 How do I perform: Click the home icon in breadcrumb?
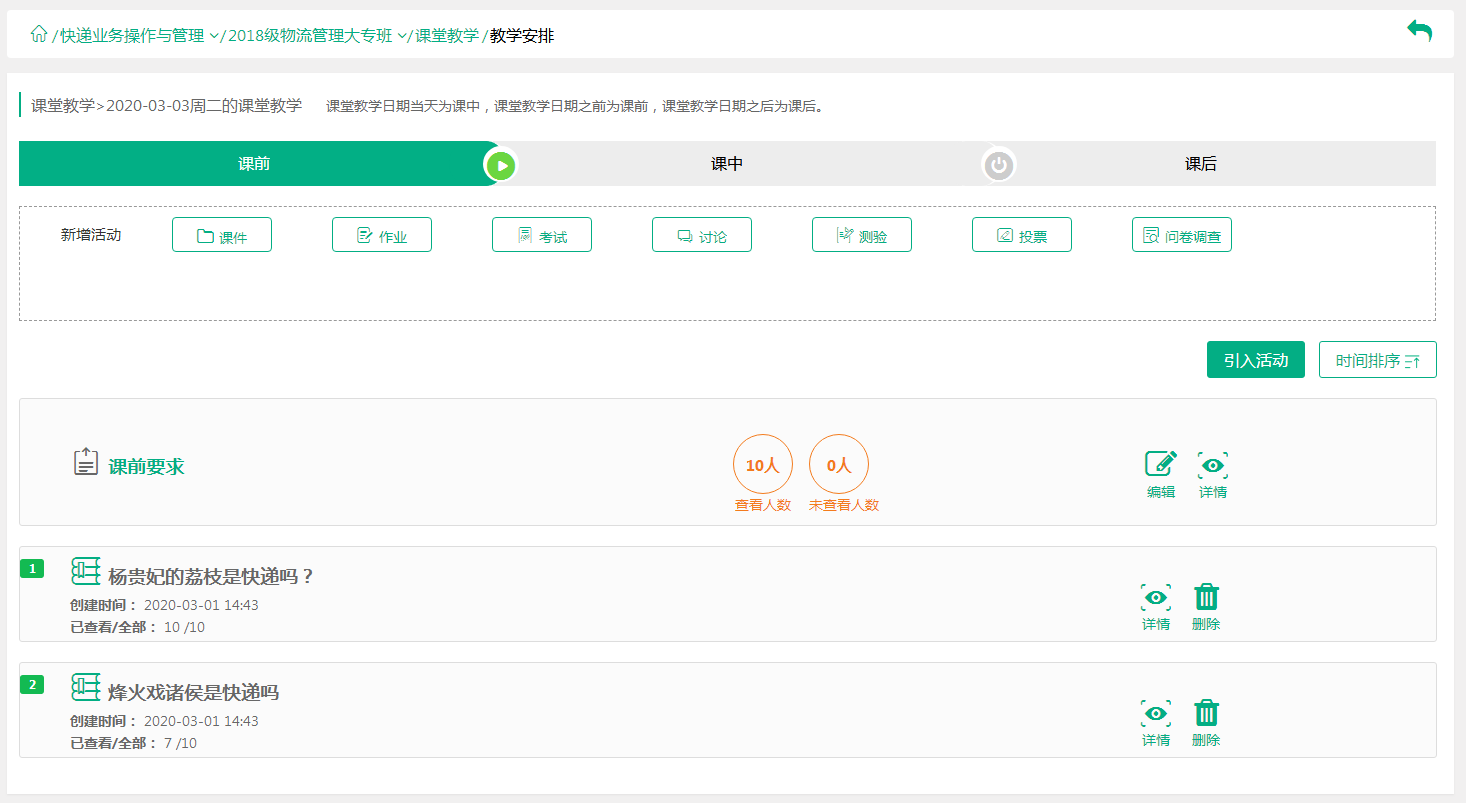point(39,35)
